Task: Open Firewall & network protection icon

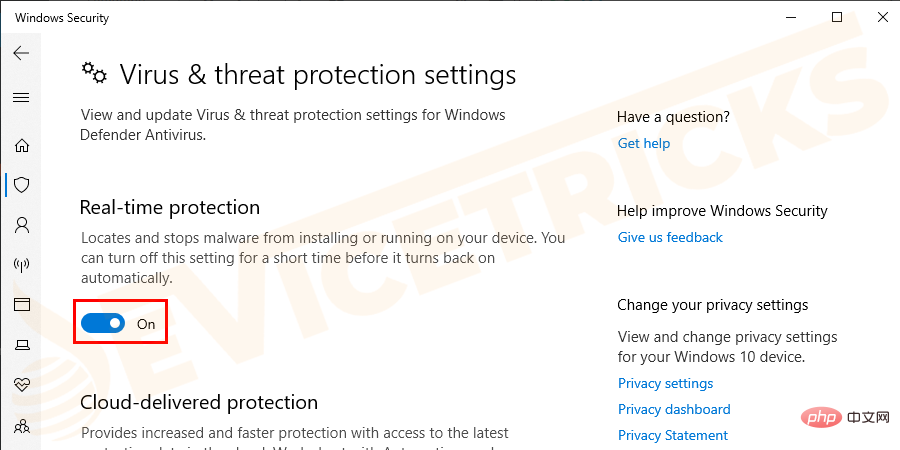Action: click(21, 265)
